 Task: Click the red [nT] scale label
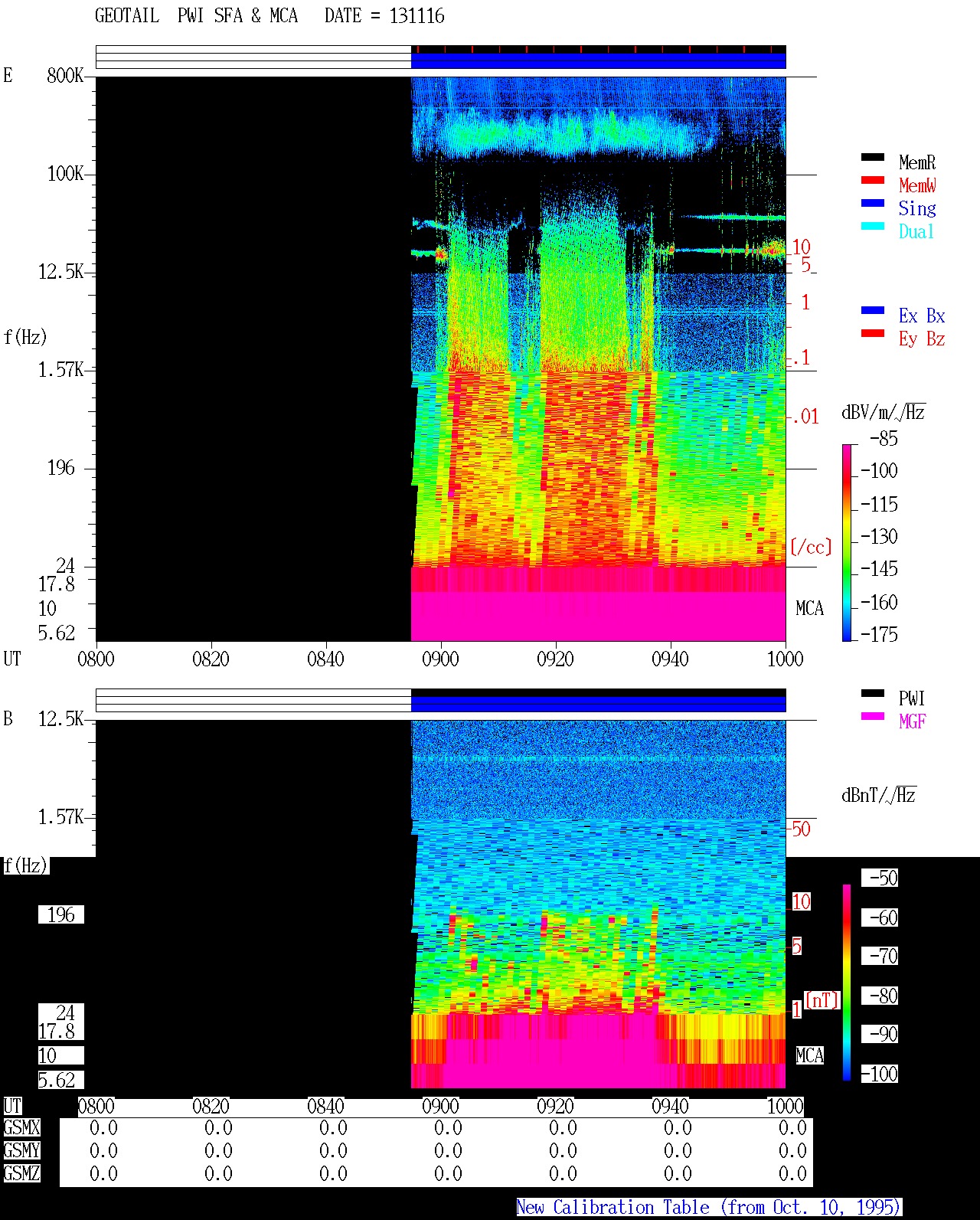pyautogui.click(x=822, y=999)
